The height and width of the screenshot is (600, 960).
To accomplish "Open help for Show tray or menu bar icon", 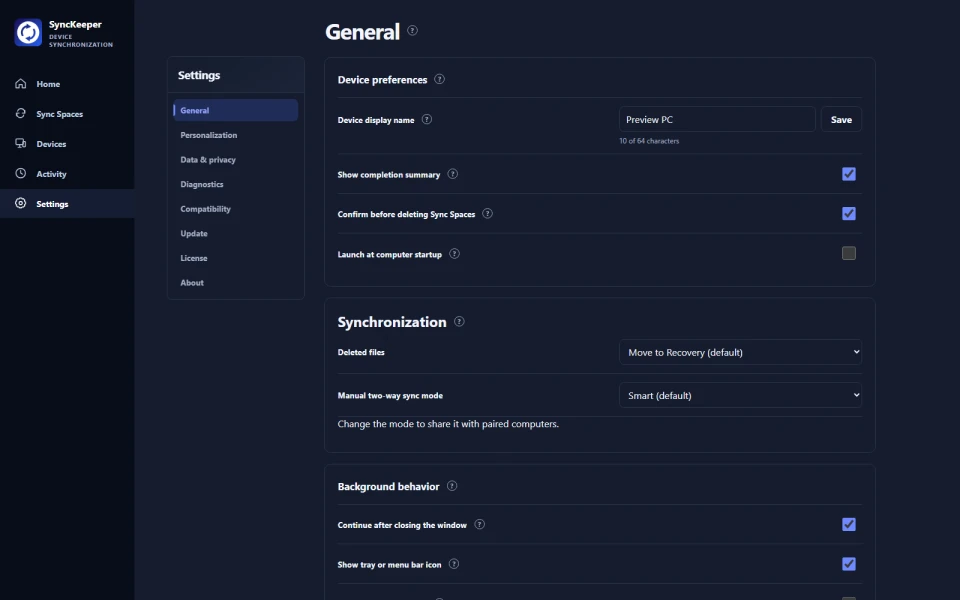I will pyautogui.click(x=454, y=564).
